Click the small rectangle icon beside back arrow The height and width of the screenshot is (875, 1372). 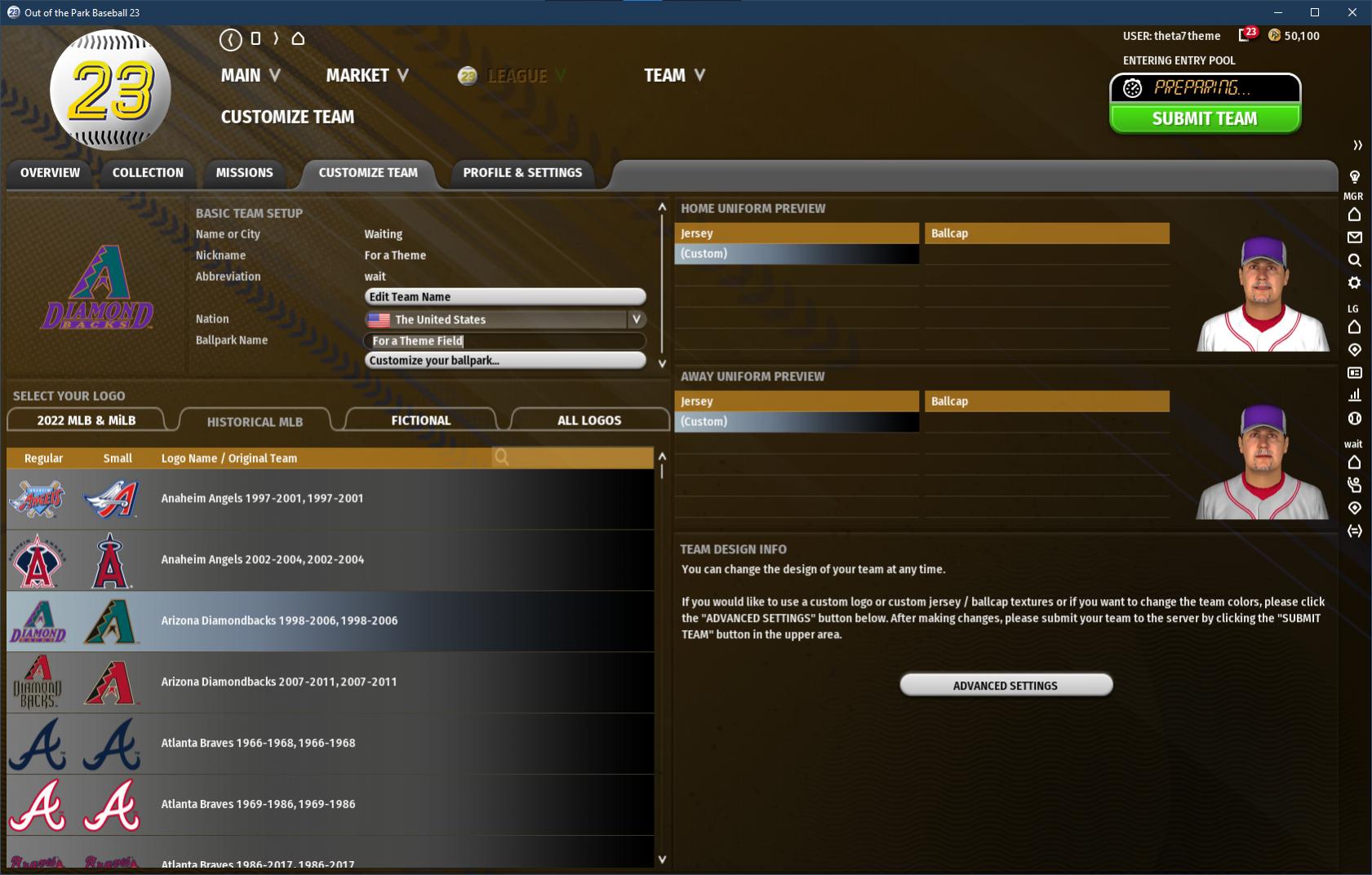255,38
